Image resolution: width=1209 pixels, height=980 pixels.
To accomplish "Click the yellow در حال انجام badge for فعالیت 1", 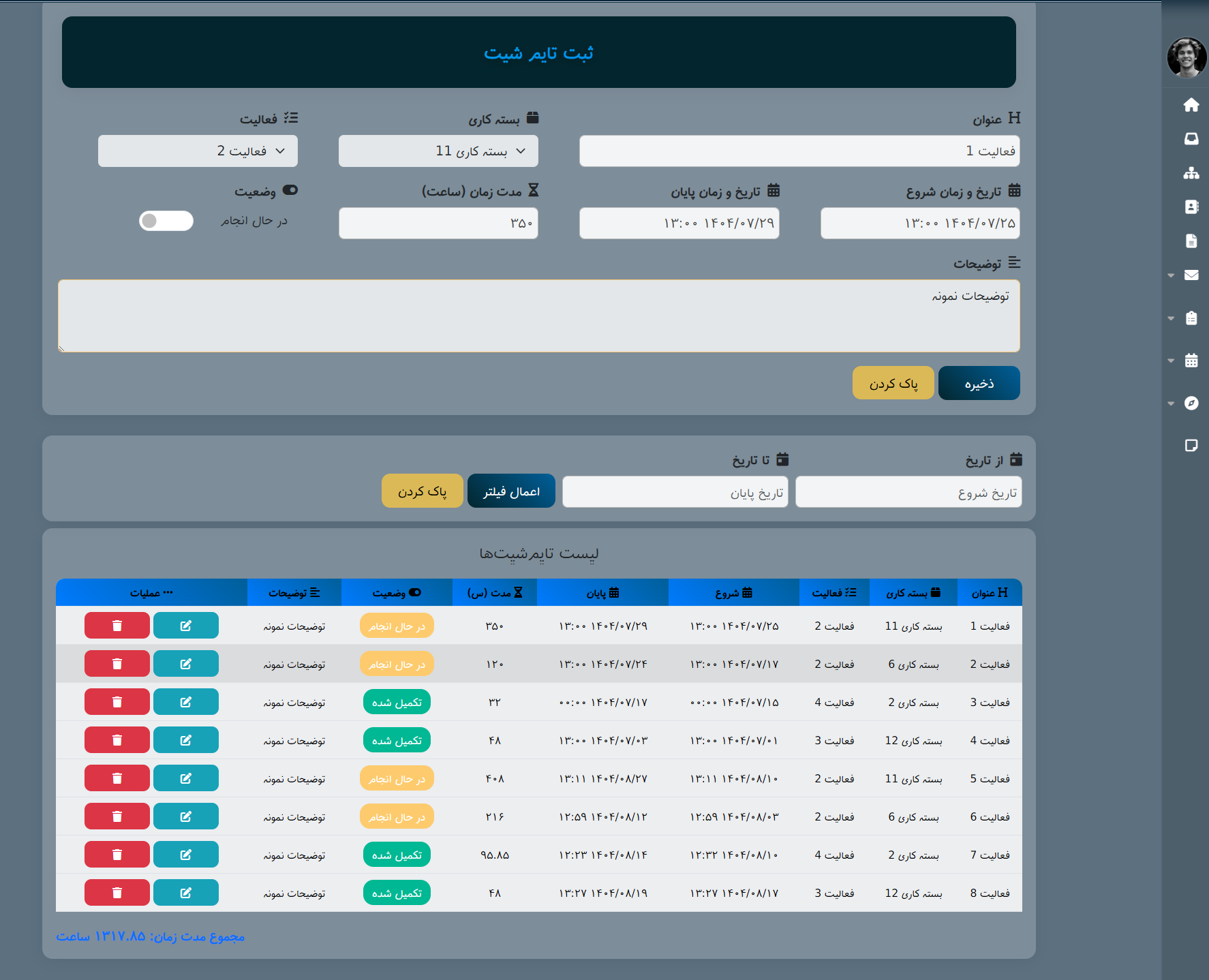I will 397,625.
